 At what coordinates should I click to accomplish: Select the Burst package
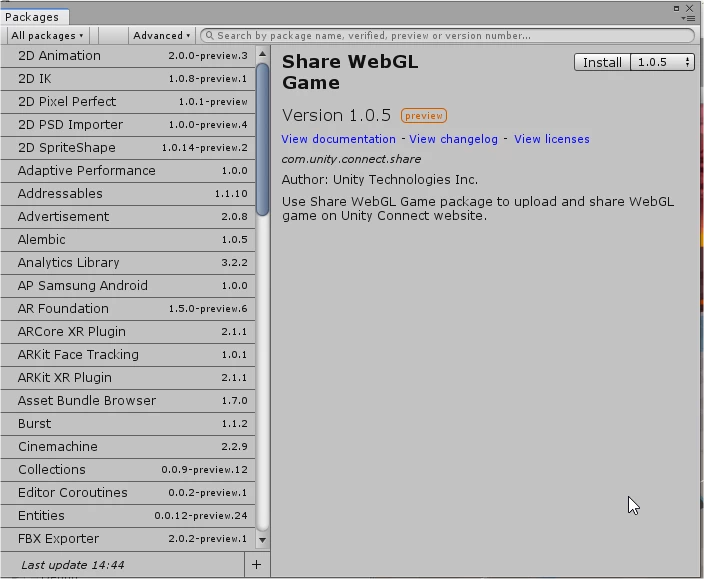click(x=128, y=424)
